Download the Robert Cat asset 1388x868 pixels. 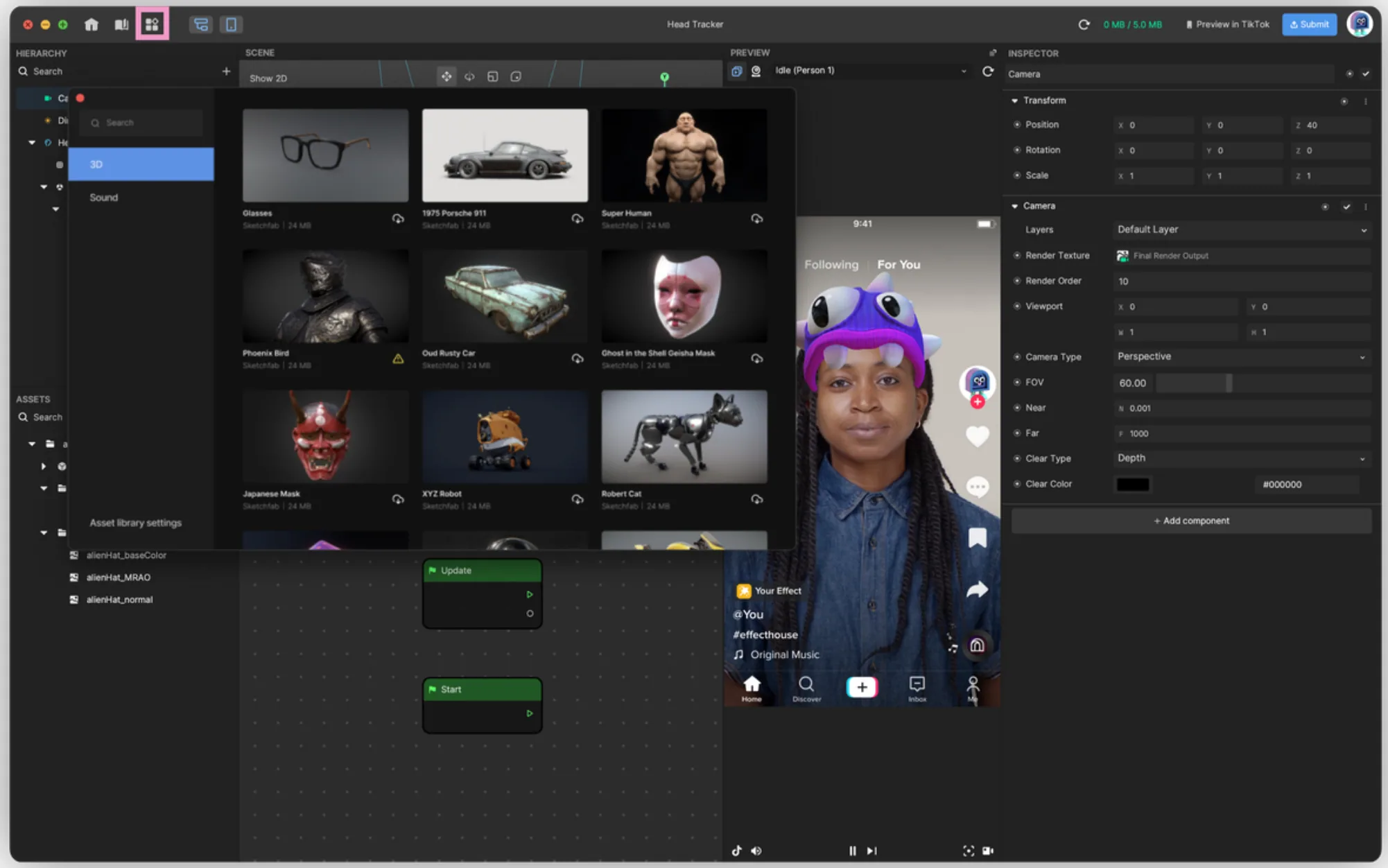pos(756,499)
